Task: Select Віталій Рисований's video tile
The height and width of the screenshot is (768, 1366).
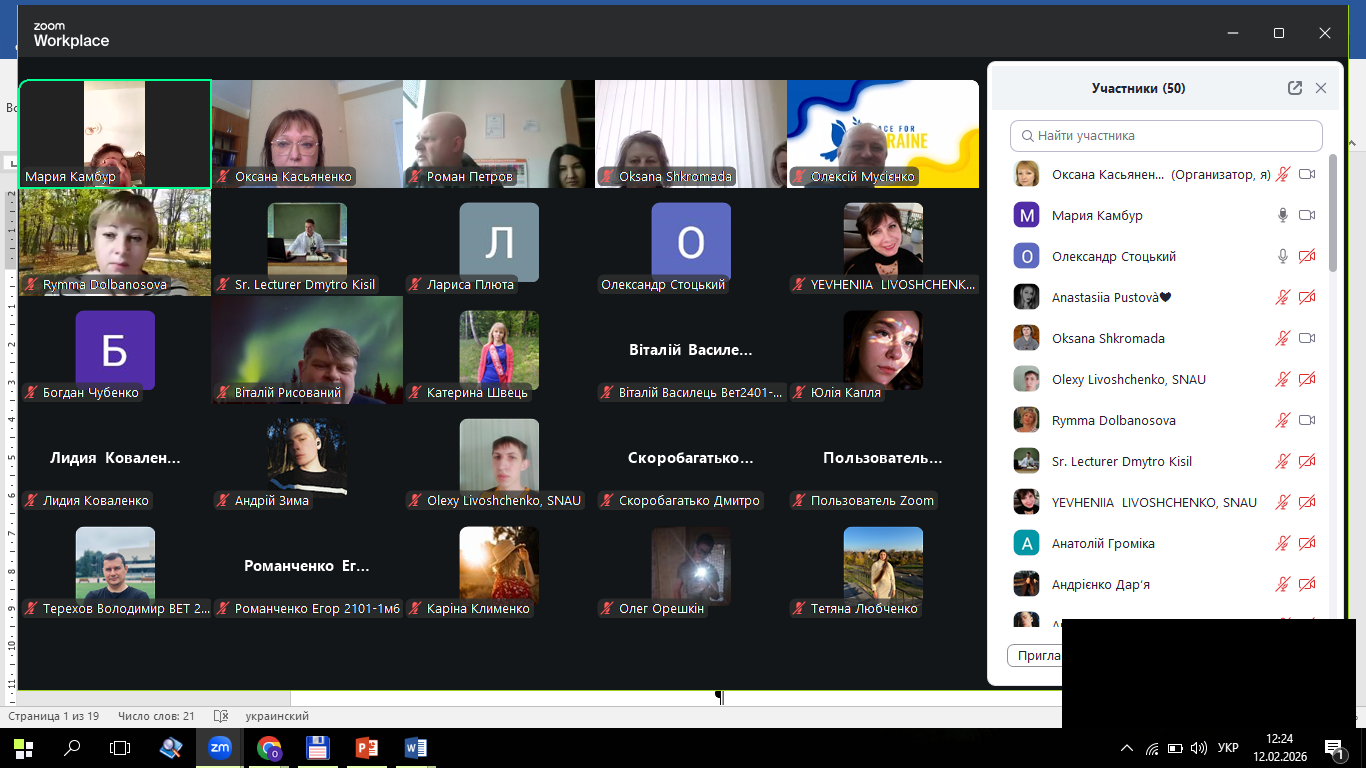Action: coord(307,350)
